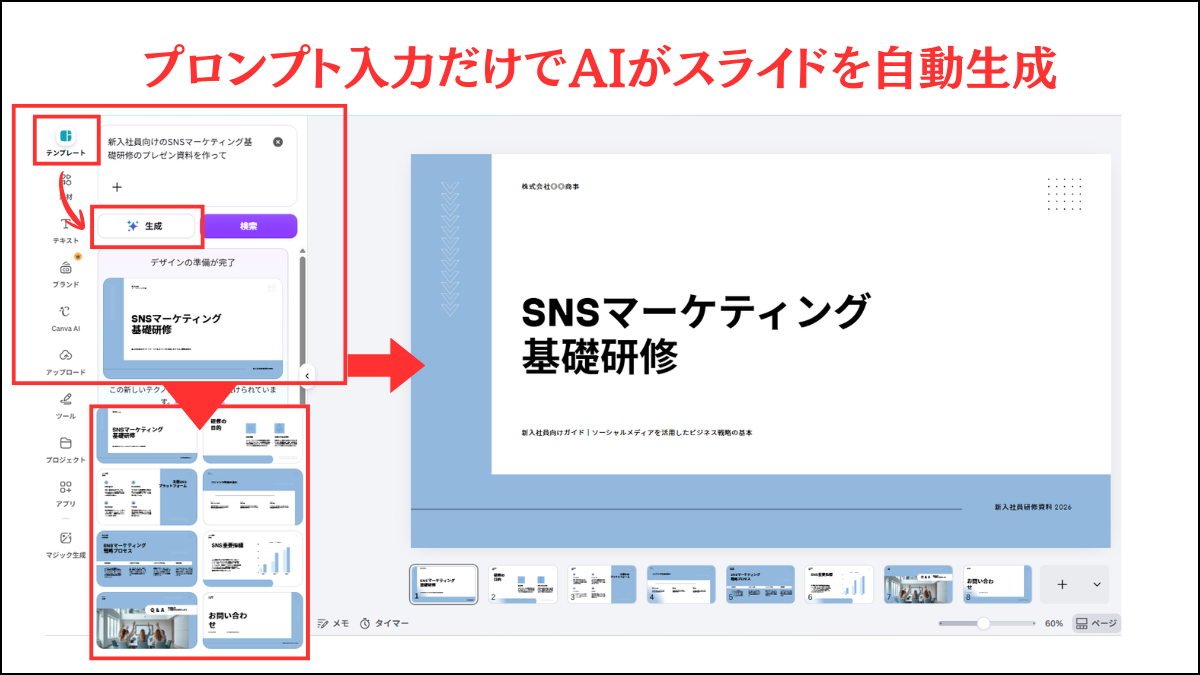The height and width of the screenshot is (675, 1200).
Task: Select the Q&A photo grid thumbnail
Action: pyautogui.click(x=147, y=620)
